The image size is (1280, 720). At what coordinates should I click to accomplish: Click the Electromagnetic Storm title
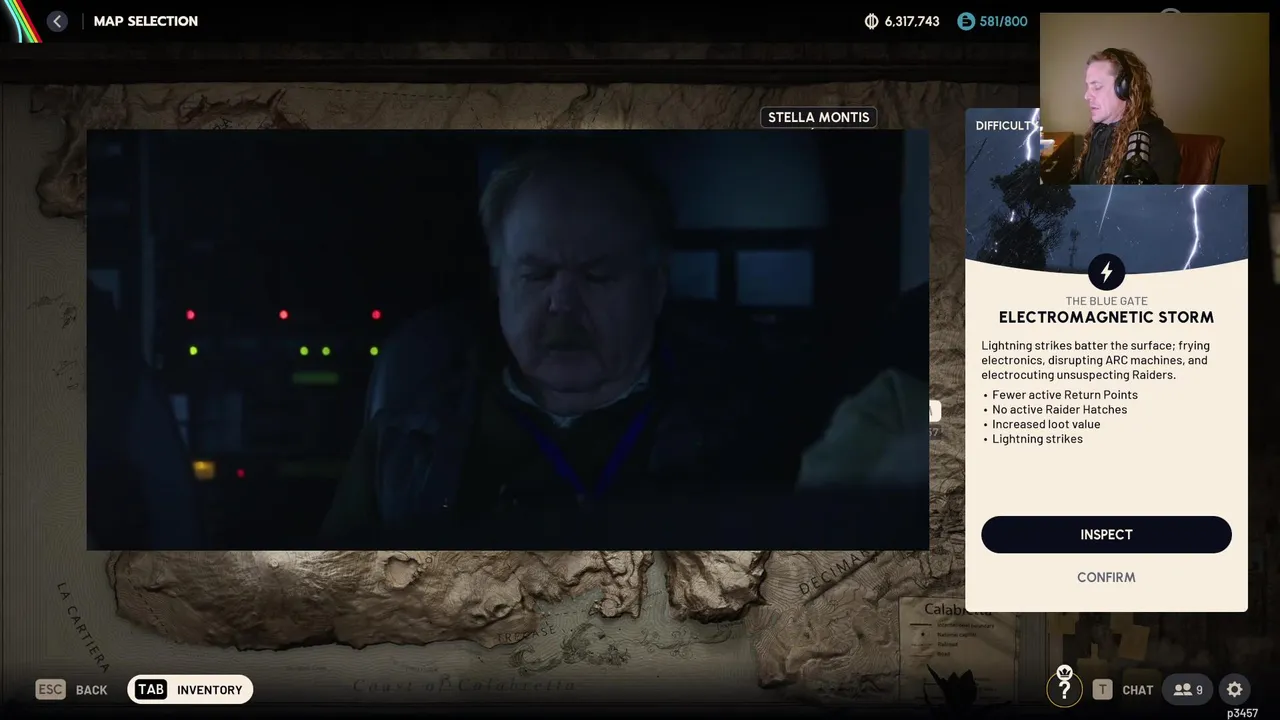pos(1106,317)
